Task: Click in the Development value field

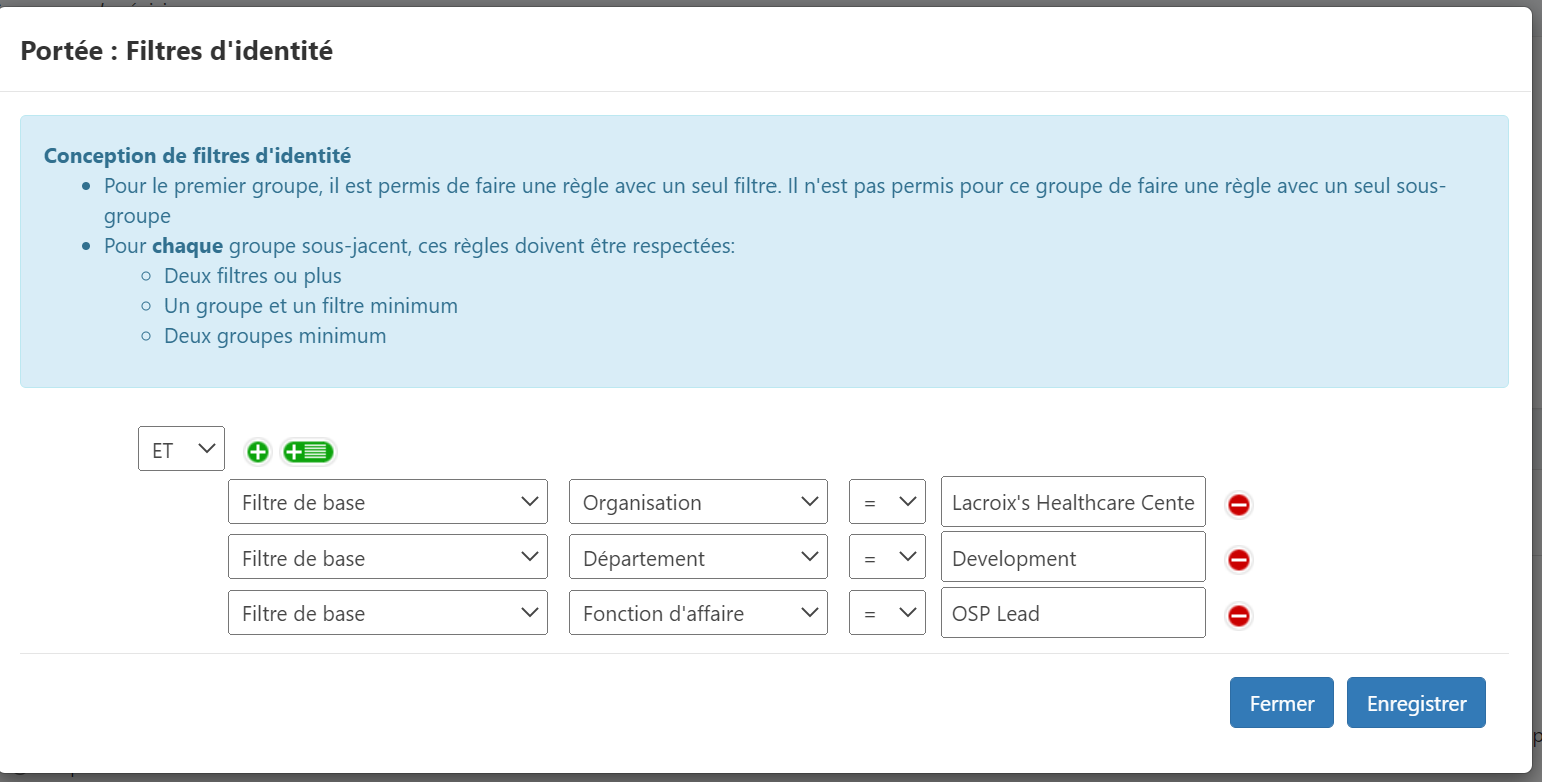Action: 1072,557
